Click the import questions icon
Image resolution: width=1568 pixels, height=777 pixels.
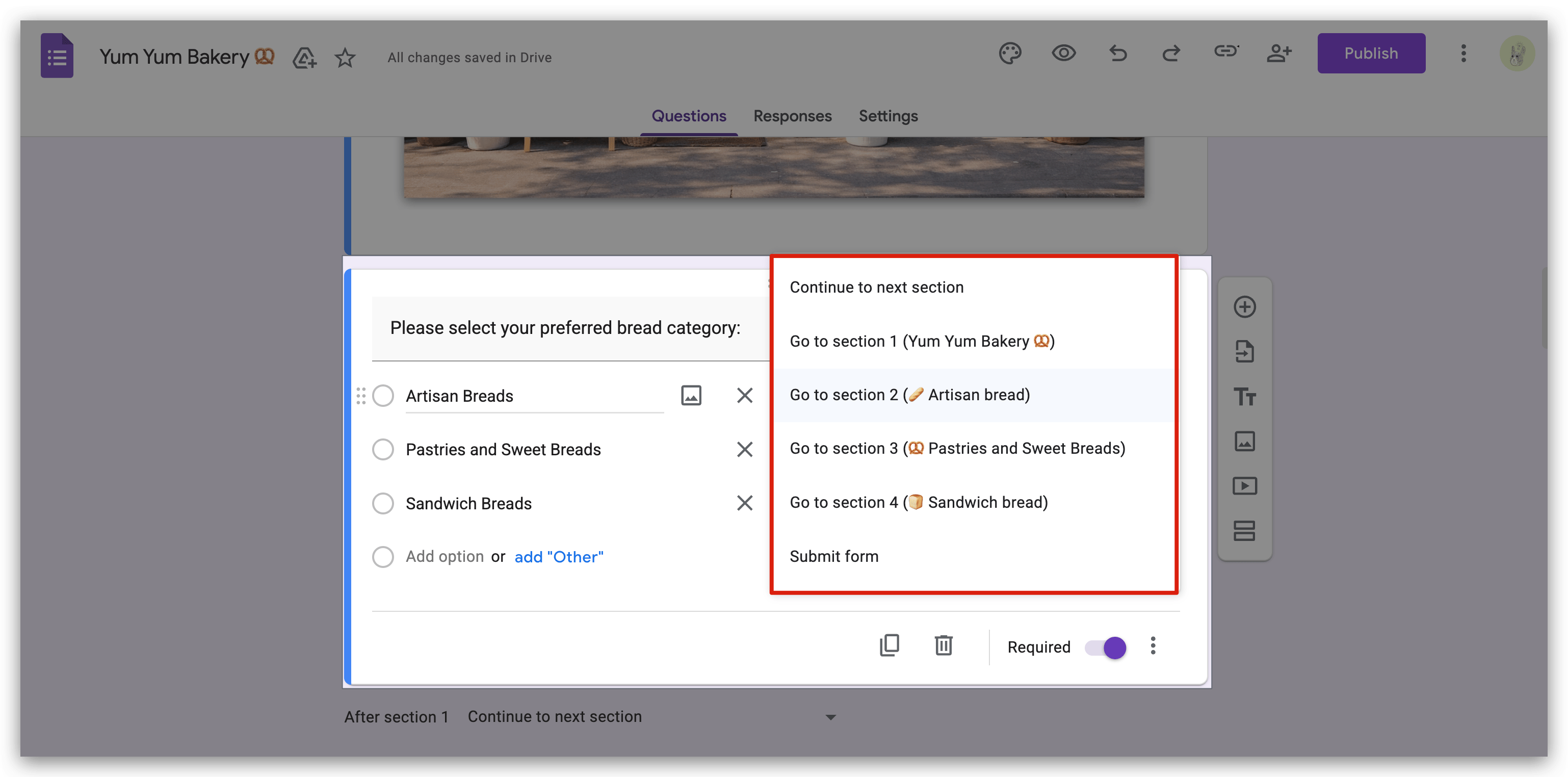click(1244, 352)
